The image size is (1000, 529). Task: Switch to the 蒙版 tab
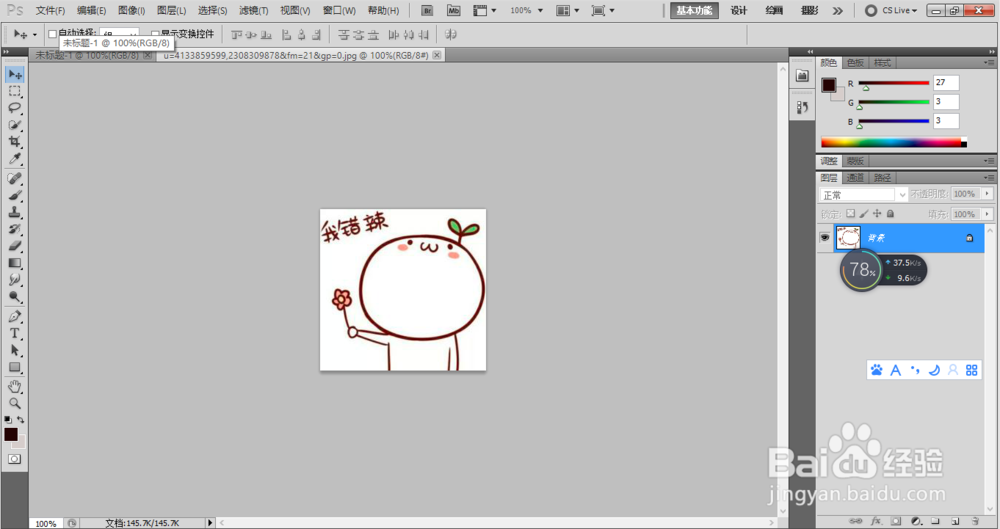[x=855, y=161]
